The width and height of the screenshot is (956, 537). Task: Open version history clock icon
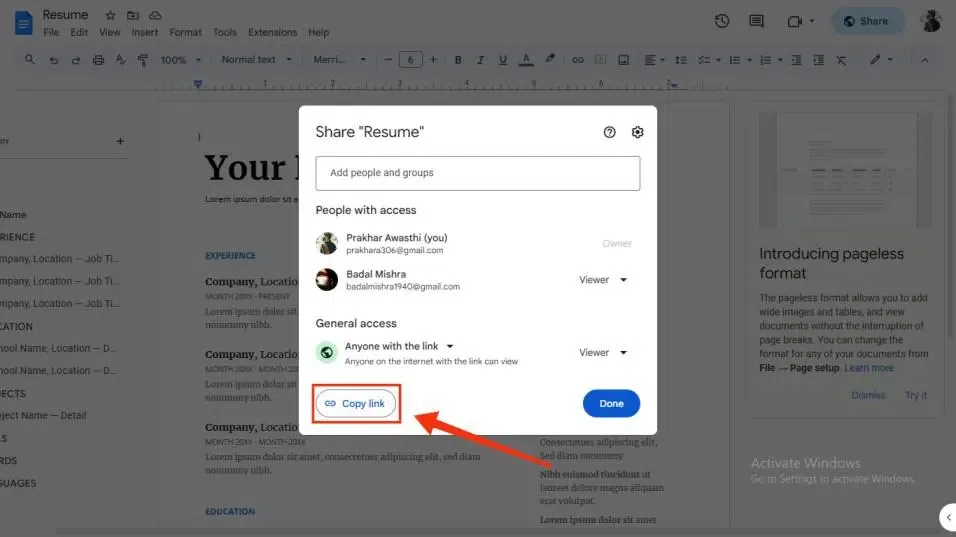coord(722,21)
